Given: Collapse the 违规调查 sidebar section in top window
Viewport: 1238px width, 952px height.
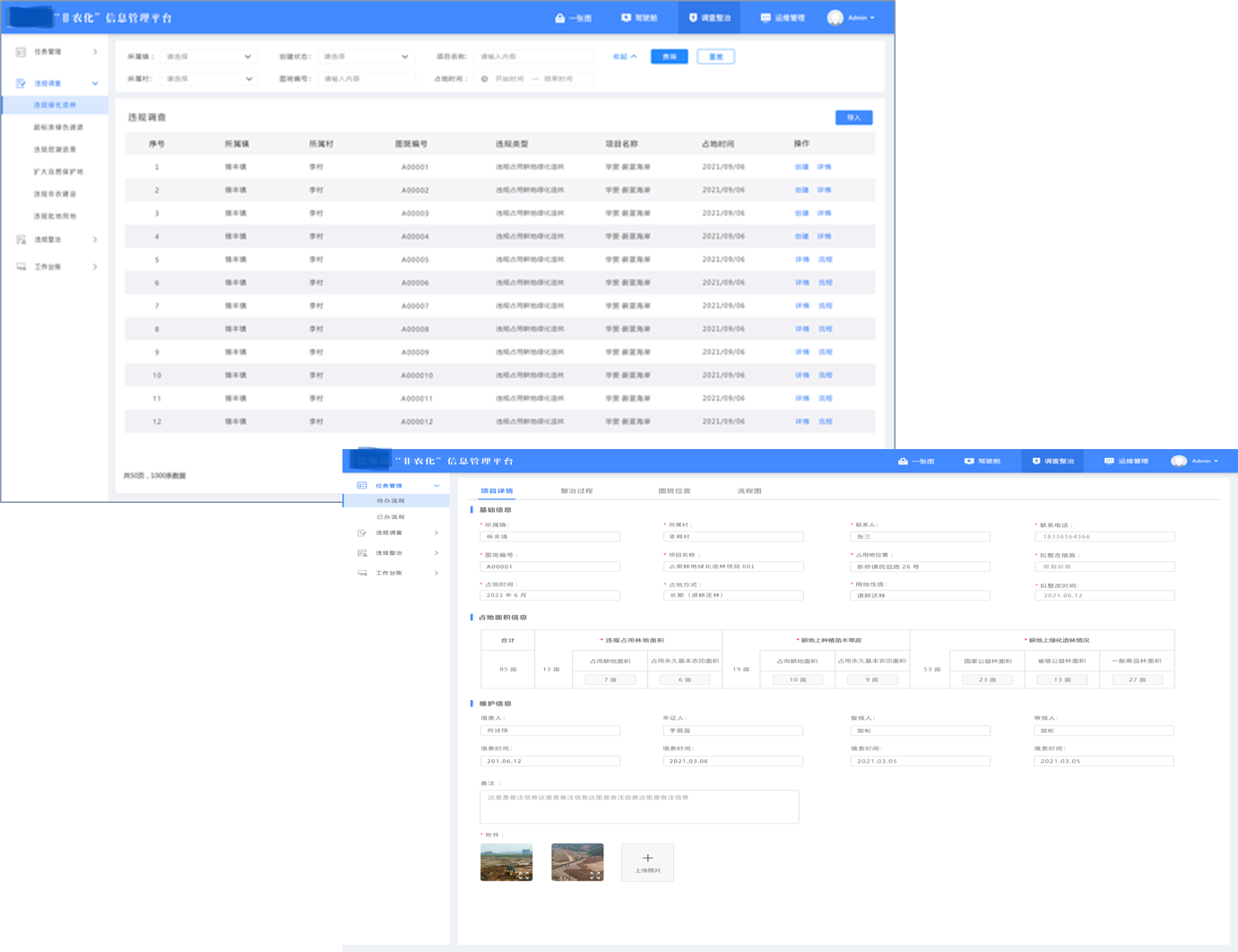Looking at the screenshot, I should point(95,83).
